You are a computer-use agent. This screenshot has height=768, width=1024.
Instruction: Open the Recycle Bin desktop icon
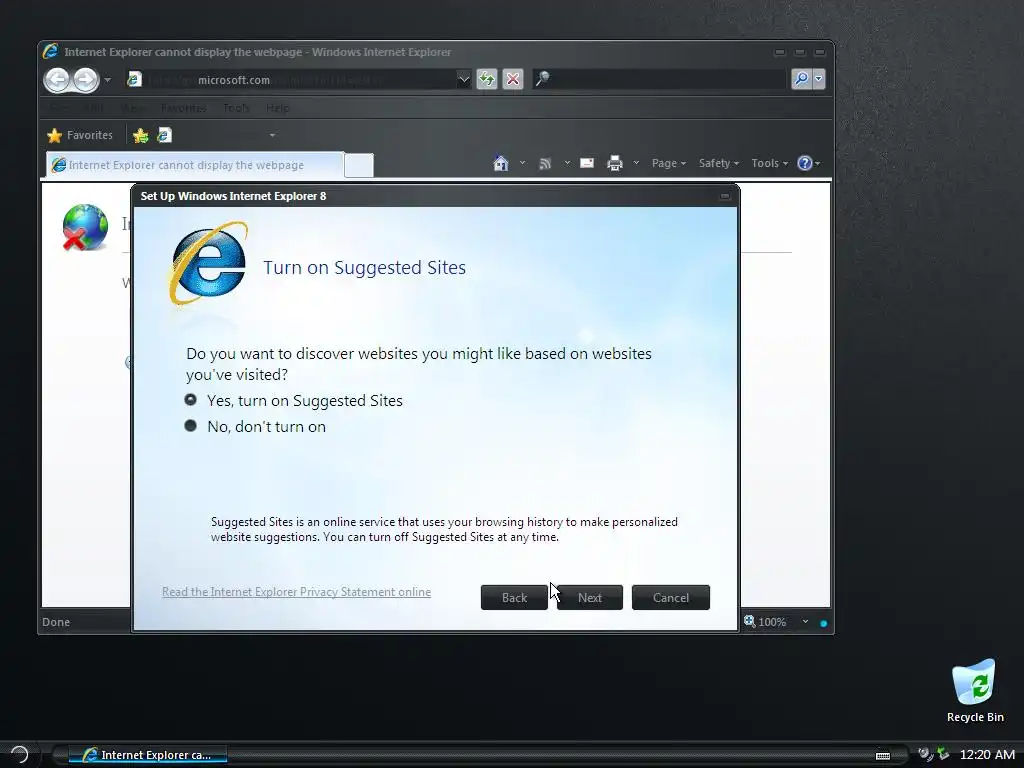point(974,691)
